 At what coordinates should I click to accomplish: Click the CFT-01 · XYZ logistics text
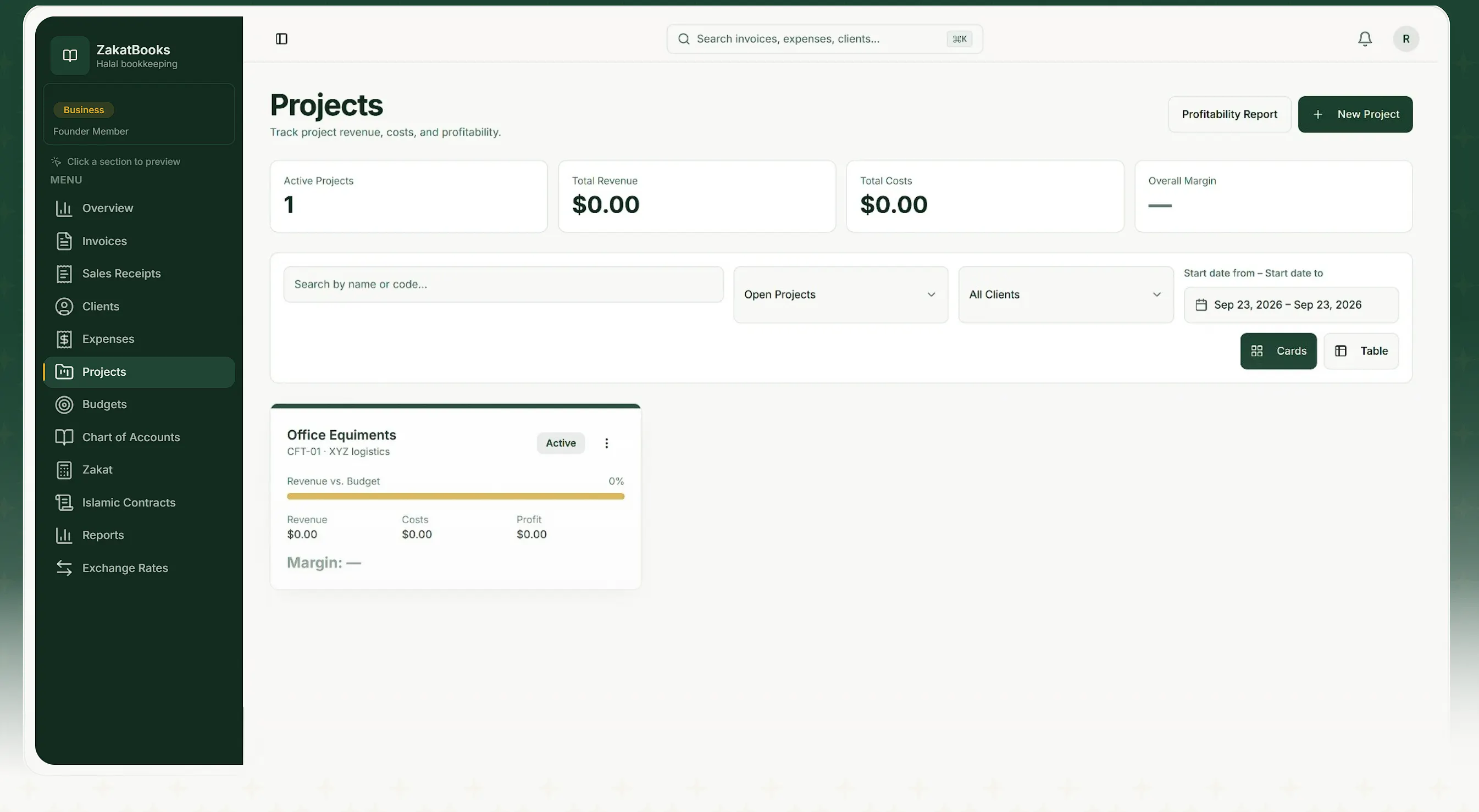pyautogui.click(x=338, y=451)
